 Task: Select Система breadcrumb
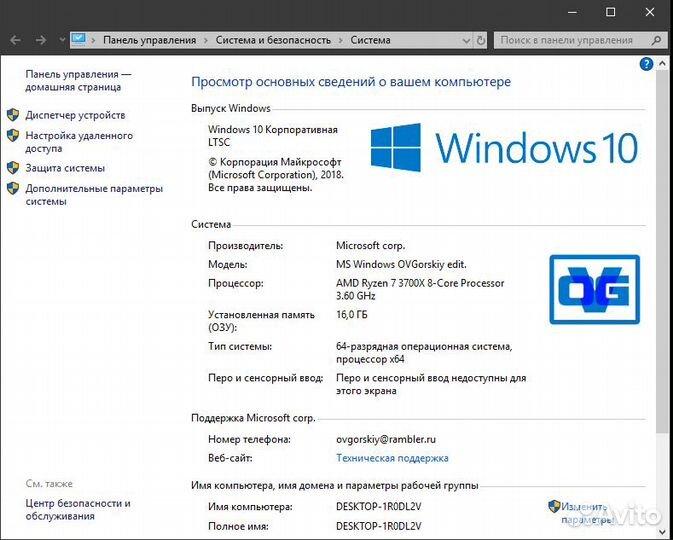point(370,40)
